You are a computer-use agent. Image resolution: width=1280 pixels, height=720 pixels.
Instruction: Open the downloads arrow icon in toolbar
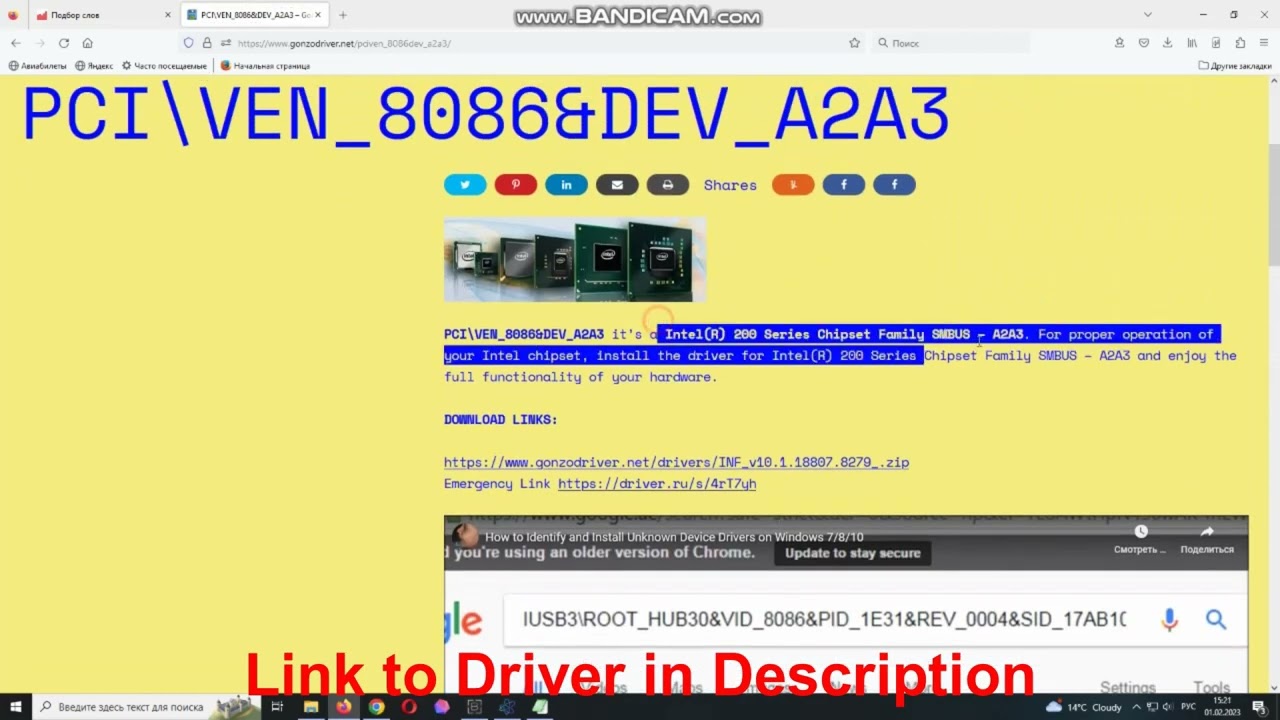(1168, 43)
